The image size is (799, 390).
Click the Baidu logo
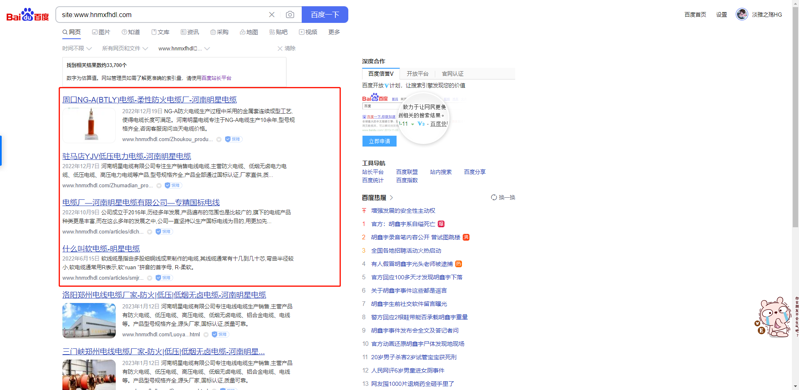[28, 15]
